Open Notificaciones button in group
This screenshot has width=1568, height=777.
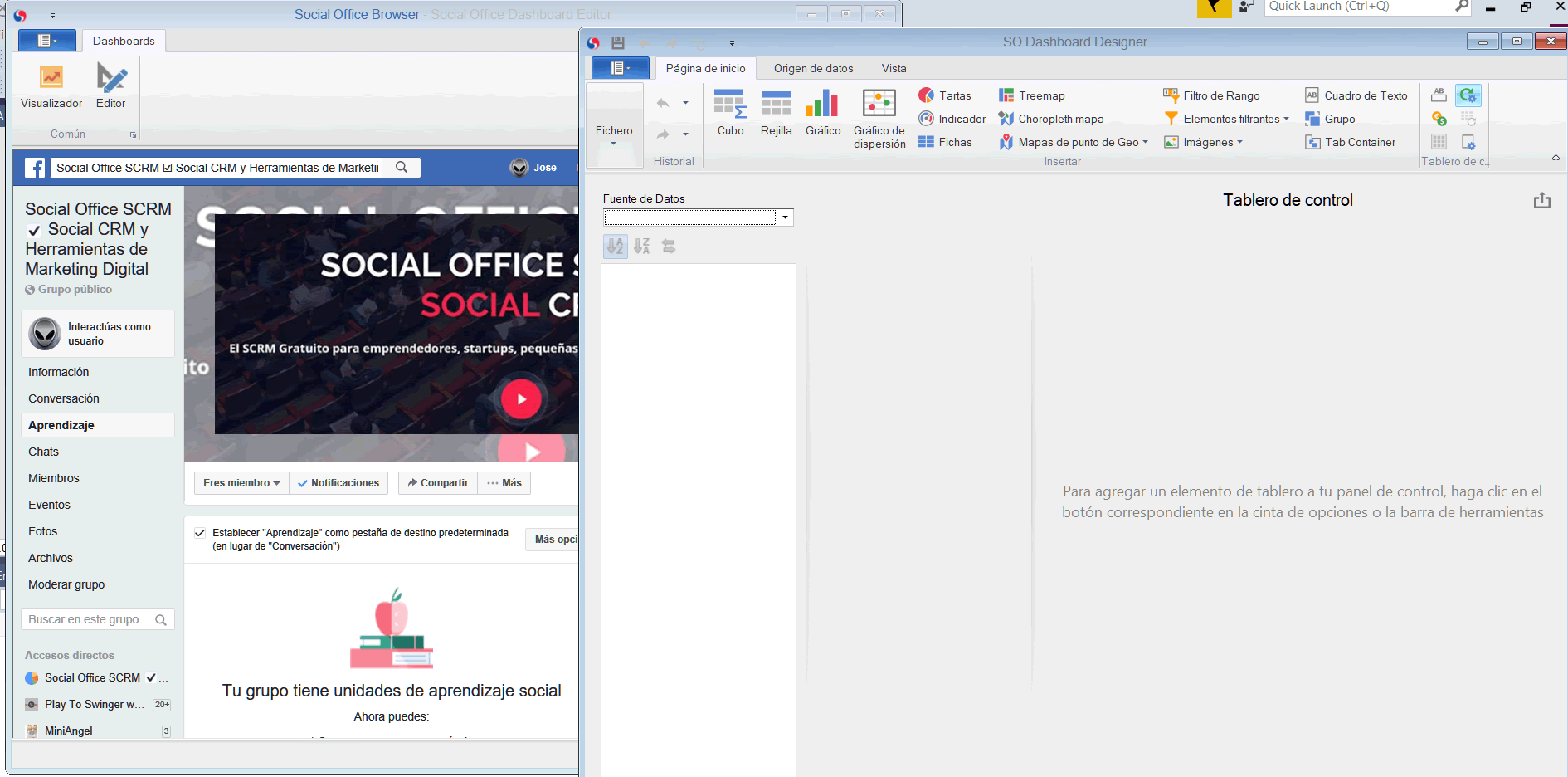pyautogui.click(x=338, y=483)
